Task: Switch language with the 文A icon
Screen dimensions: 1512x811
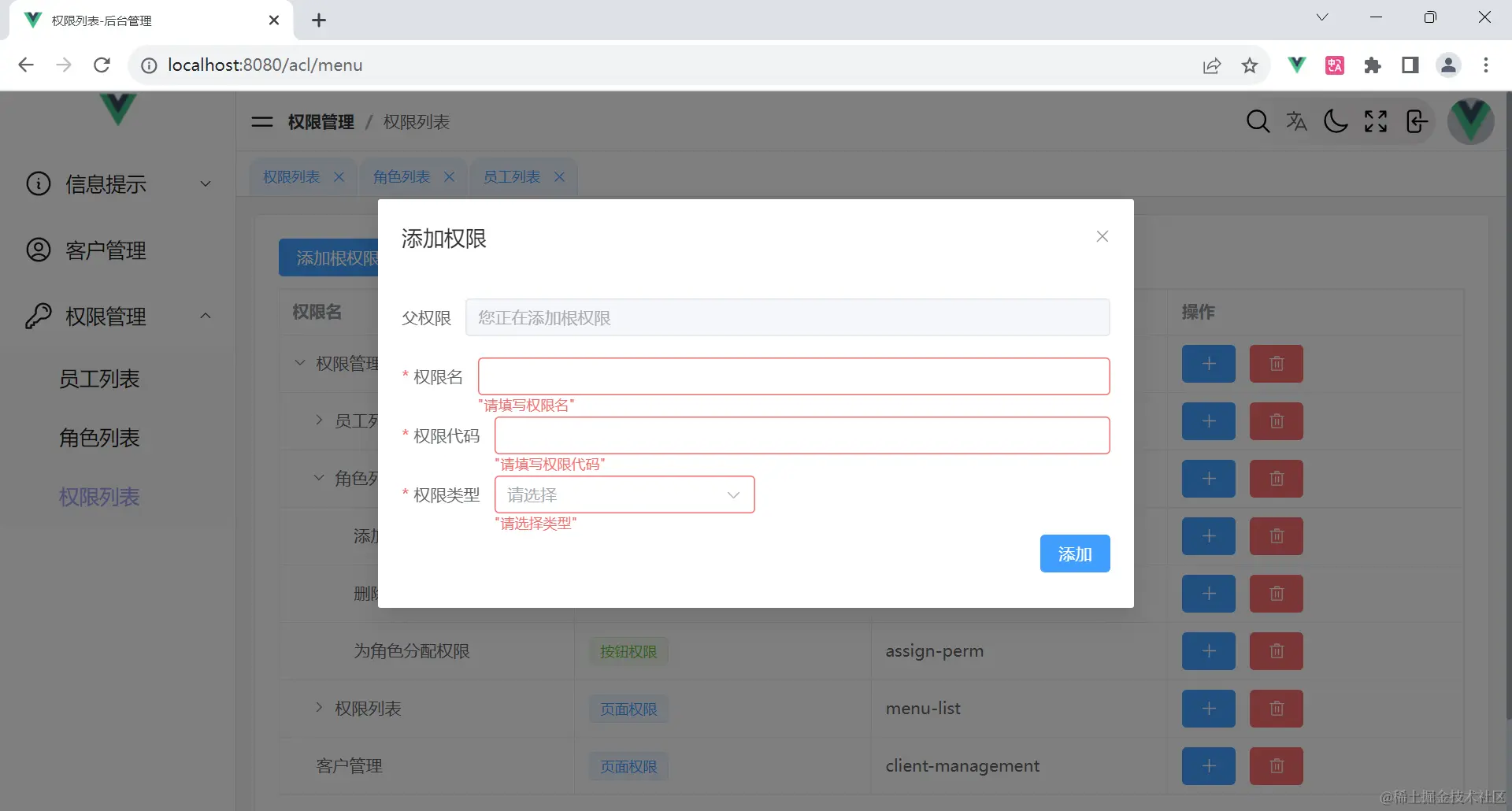Action: click(1296, 121)
